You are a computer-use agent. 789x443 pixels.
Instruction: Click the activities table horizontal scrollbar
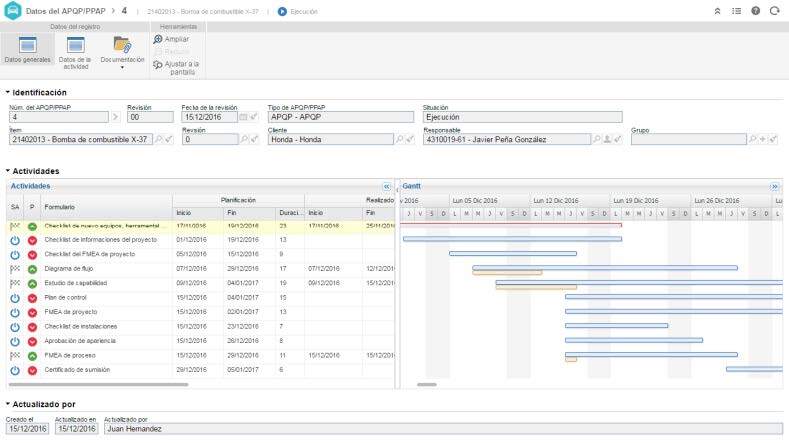coord(98,384)
